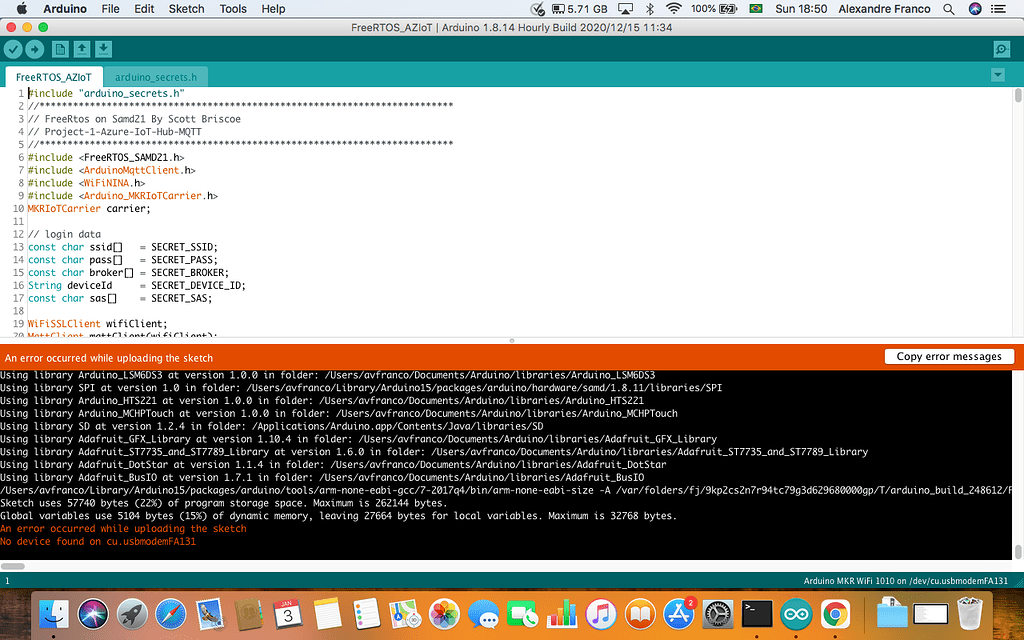This screenshot has width=1024, height=640.
Task: Open Safari from the Dock
Action: pyautogui.click(x=171, y=614)
